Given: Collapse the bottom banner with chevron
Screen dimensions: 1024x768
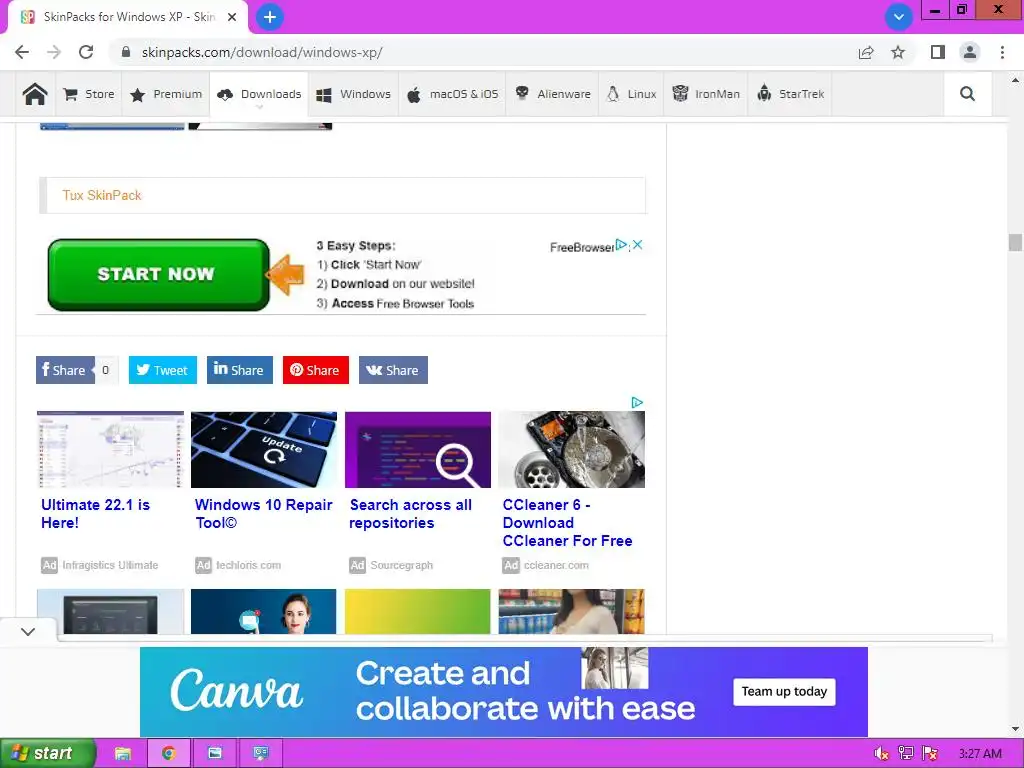Looking at the screenshot, I should [28, 632].
